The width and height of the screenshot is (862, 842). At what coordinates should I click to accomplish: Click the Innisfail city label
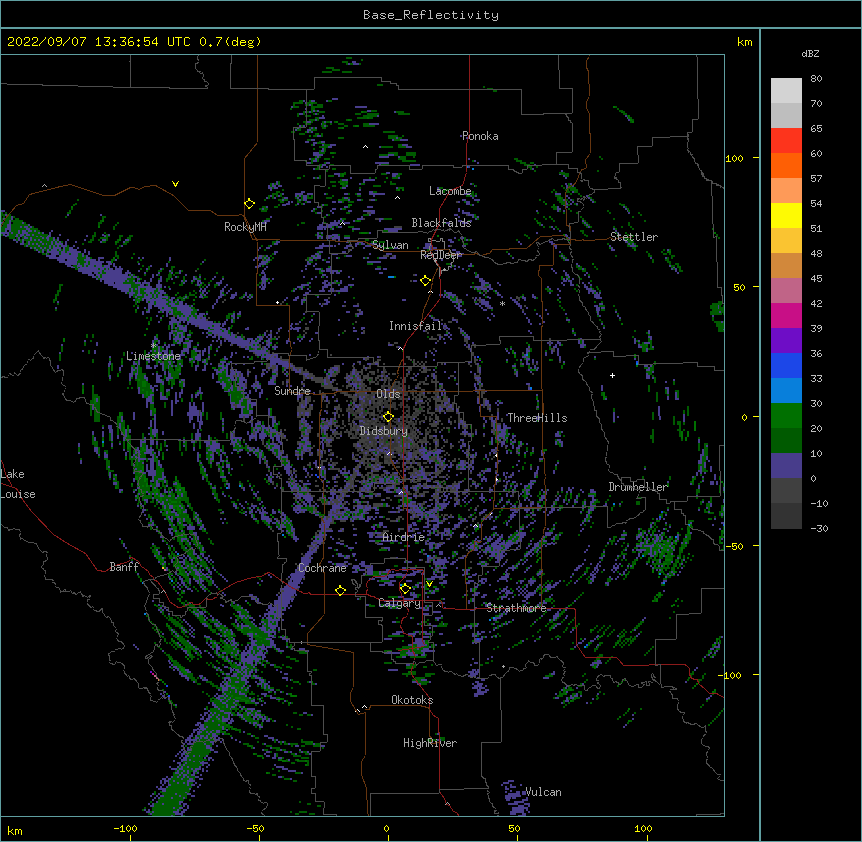416,326
